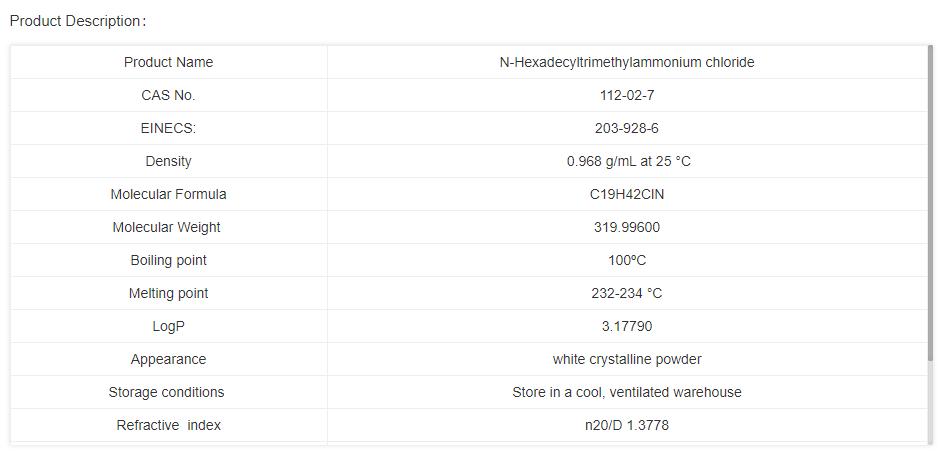
Task: Select the 100ºC boiling point value
Action: point(626,260)
